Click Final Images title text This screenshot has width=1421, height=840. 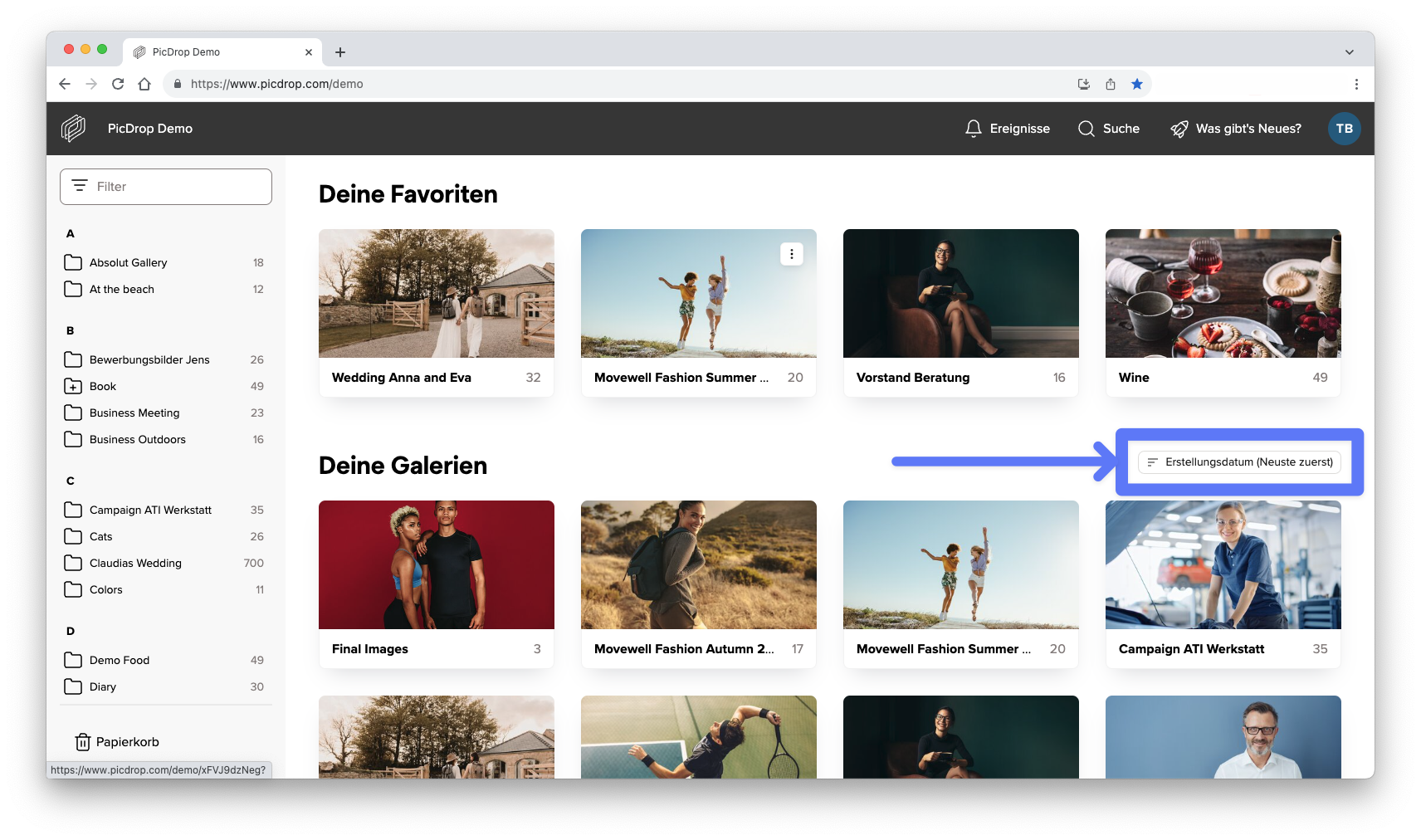coord(370,649)
